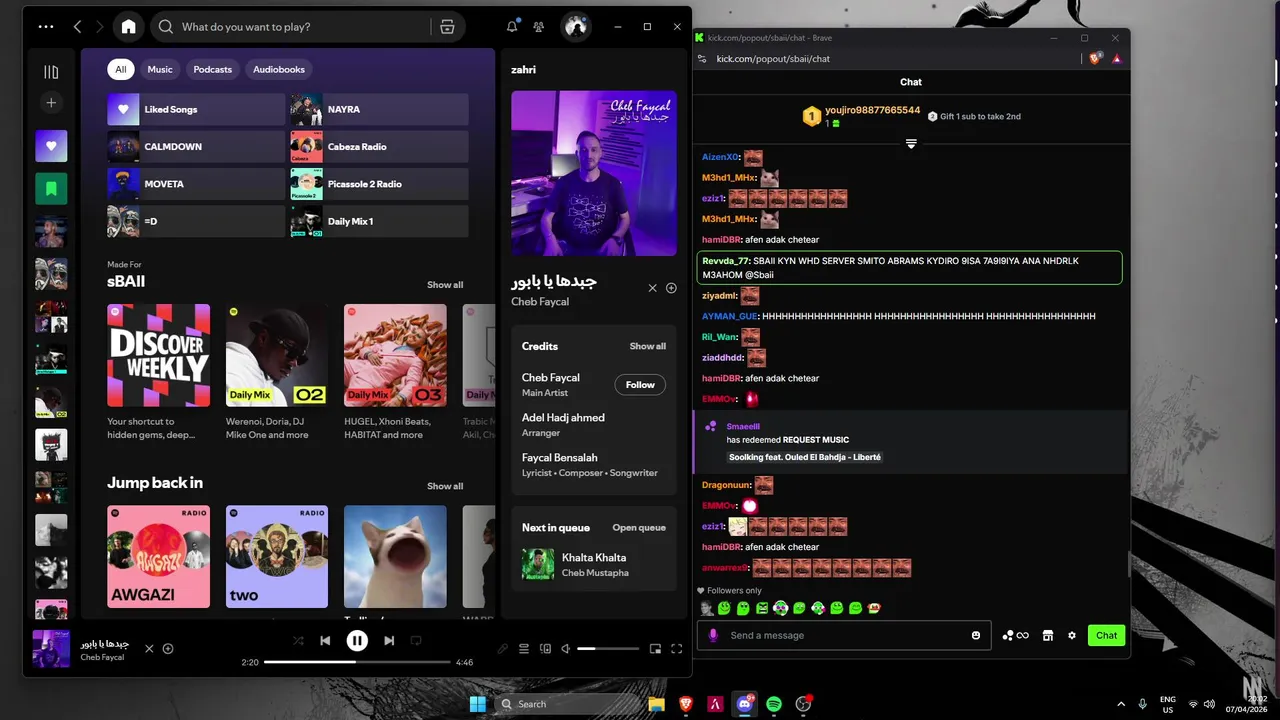Adjust the Spotify volume slider
The image size is (1280, 720).
(x=608, y=649)
